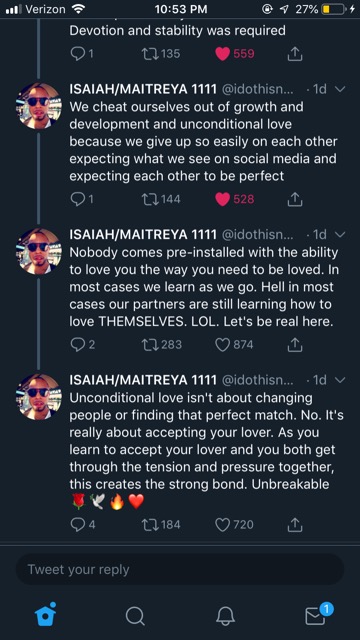Open options chevron on 'We cheat ourselves' tweet
The width and height of the screenshot is (360, 640).
340,89
